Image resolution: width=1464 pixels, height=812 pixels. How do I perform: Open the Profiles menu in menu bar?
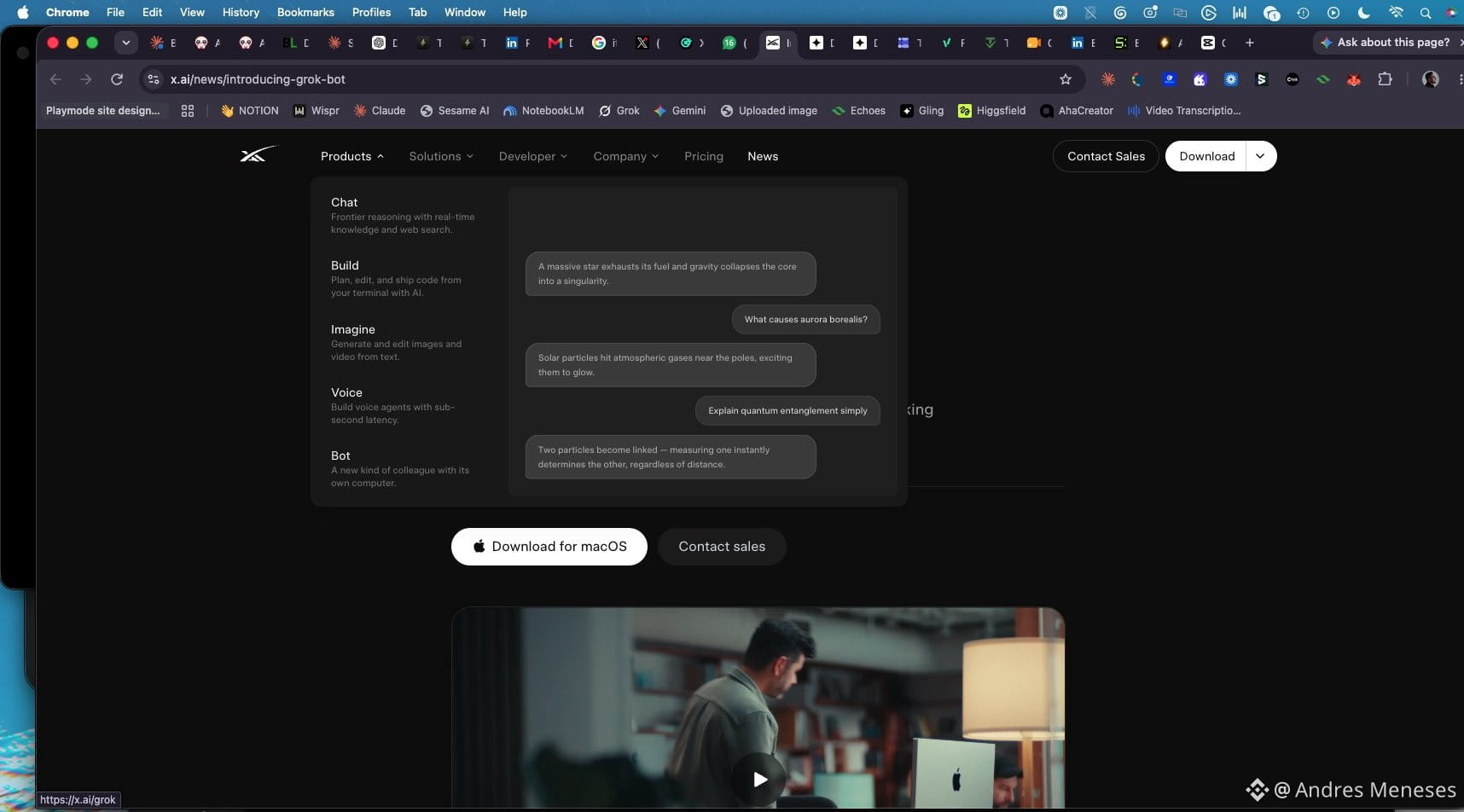click(x=371, y=13)
